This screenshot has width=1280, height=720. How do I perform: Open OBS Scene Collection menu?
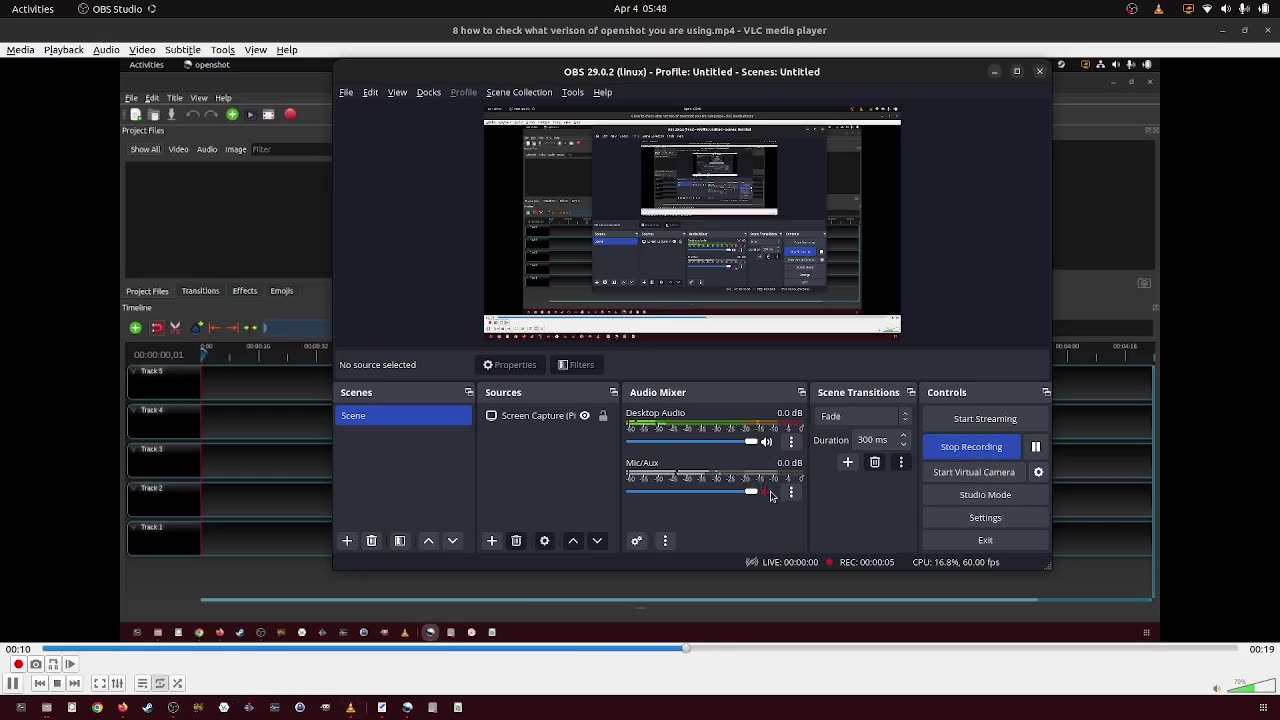pos(519,92)
